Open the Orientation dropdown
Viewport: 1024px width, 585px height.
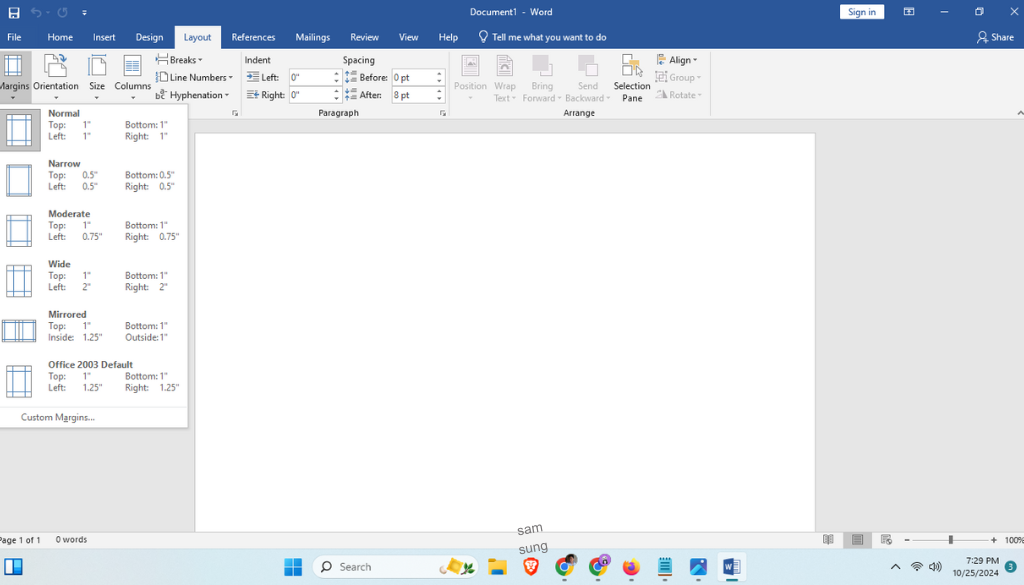point(56,77)
